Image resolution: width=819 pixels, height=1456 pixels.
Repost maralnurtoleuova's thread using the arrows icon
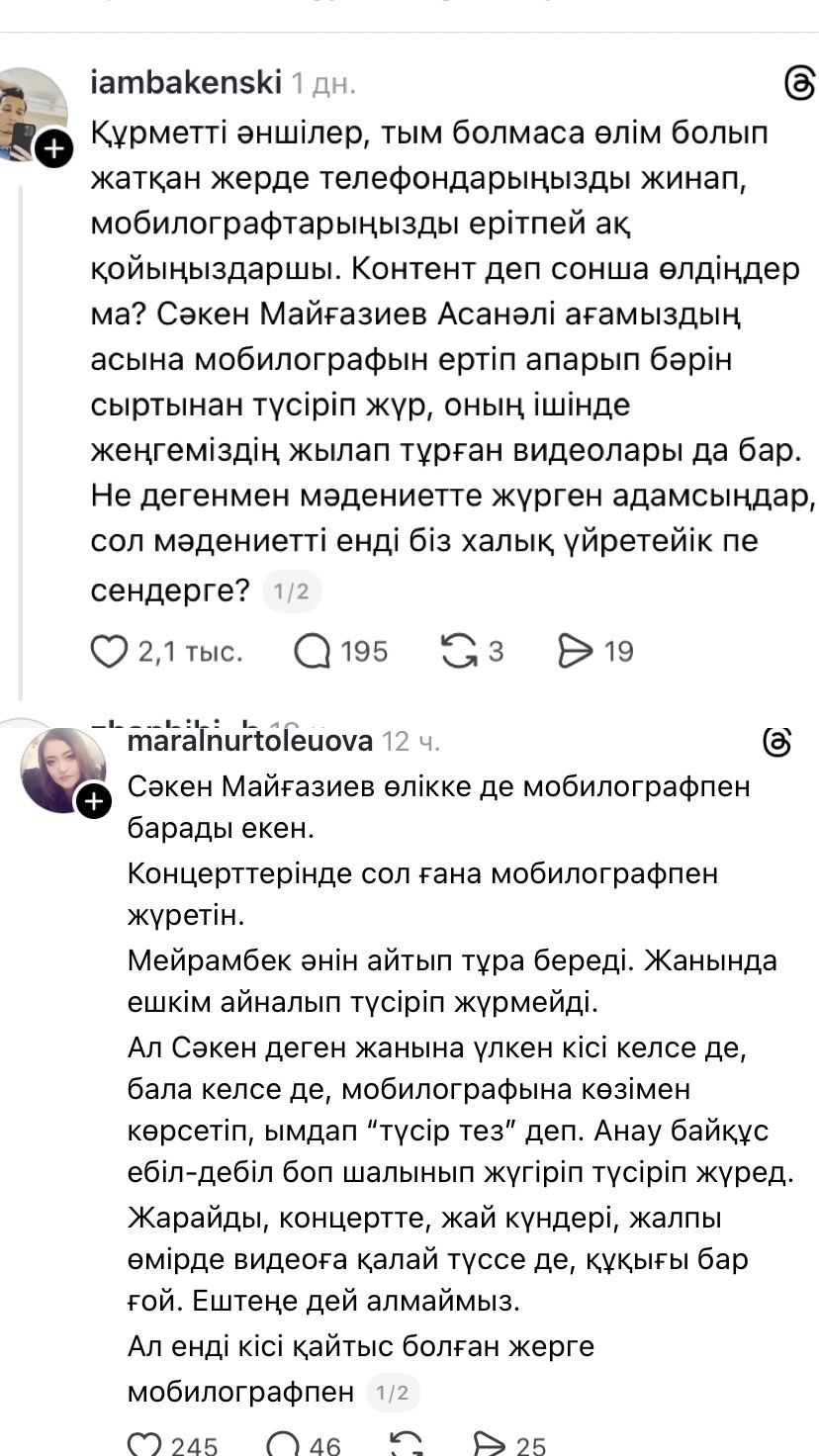click(x=407, y=1443)
